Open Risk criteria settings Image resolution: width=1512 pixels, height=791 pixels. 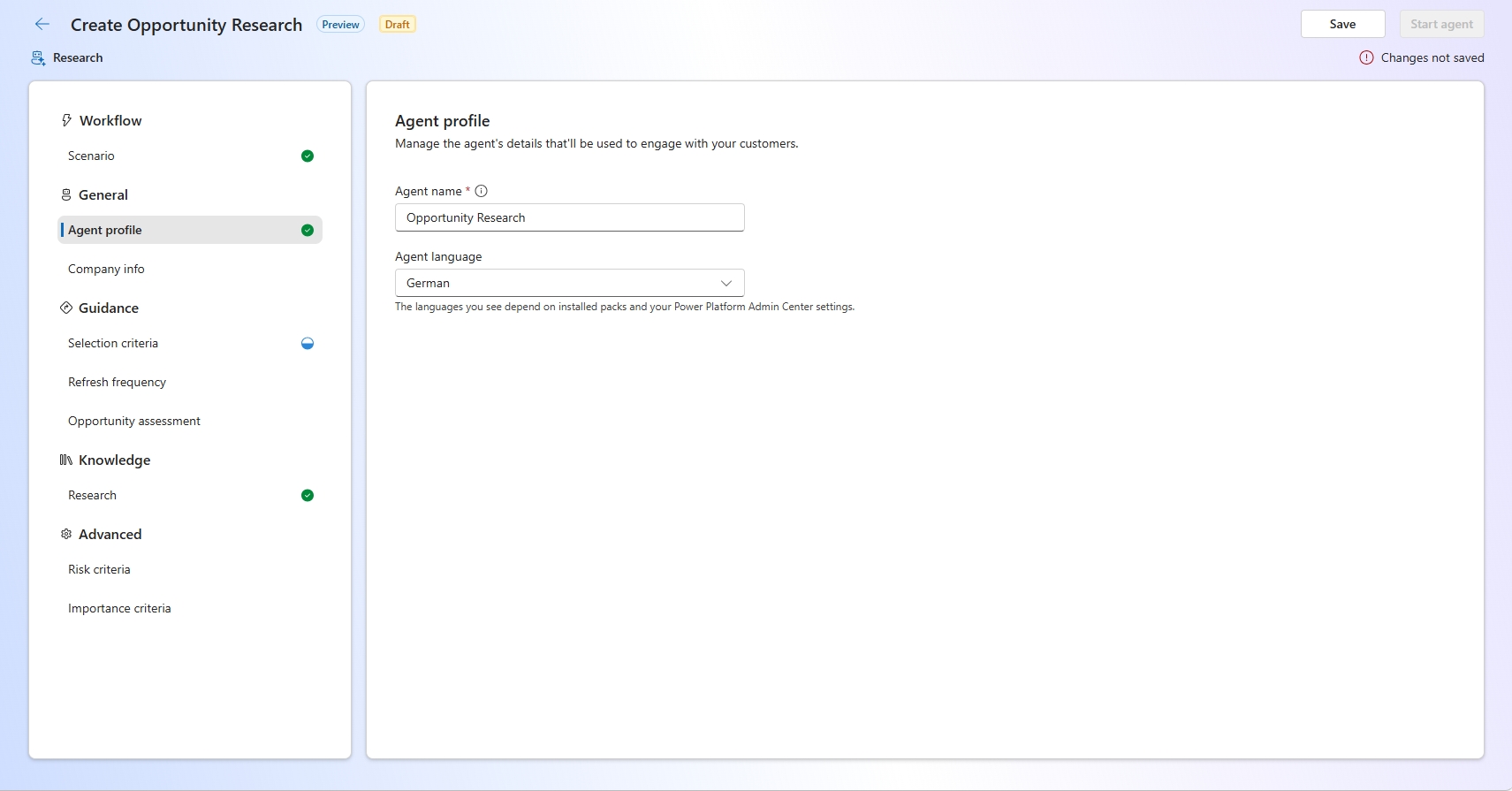[x=190, y=569]
